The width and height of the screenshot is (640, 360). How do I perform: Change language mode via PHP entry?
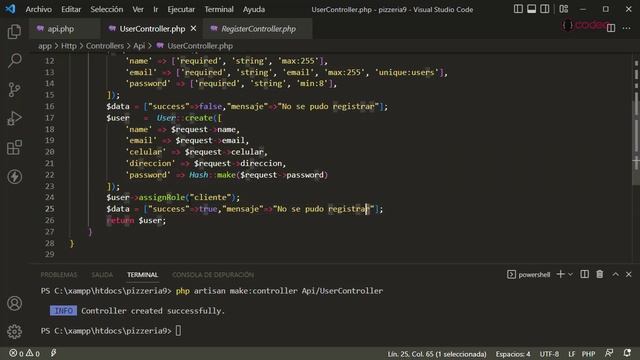tap(588, 354)
